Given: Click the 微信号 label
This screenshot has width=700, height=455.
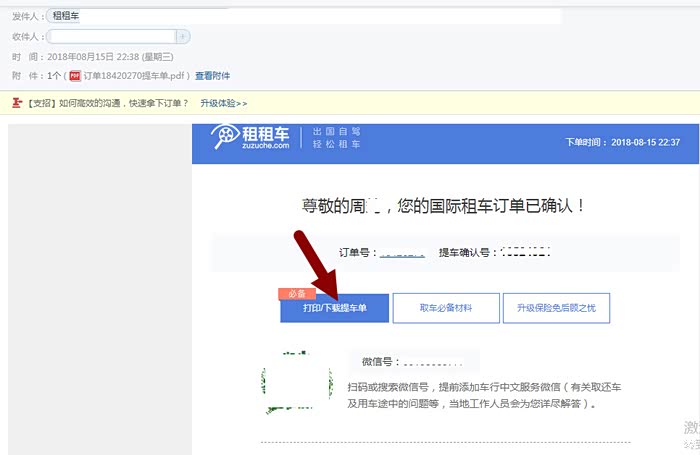Looking at the screenshot, I should coord(380,362).
